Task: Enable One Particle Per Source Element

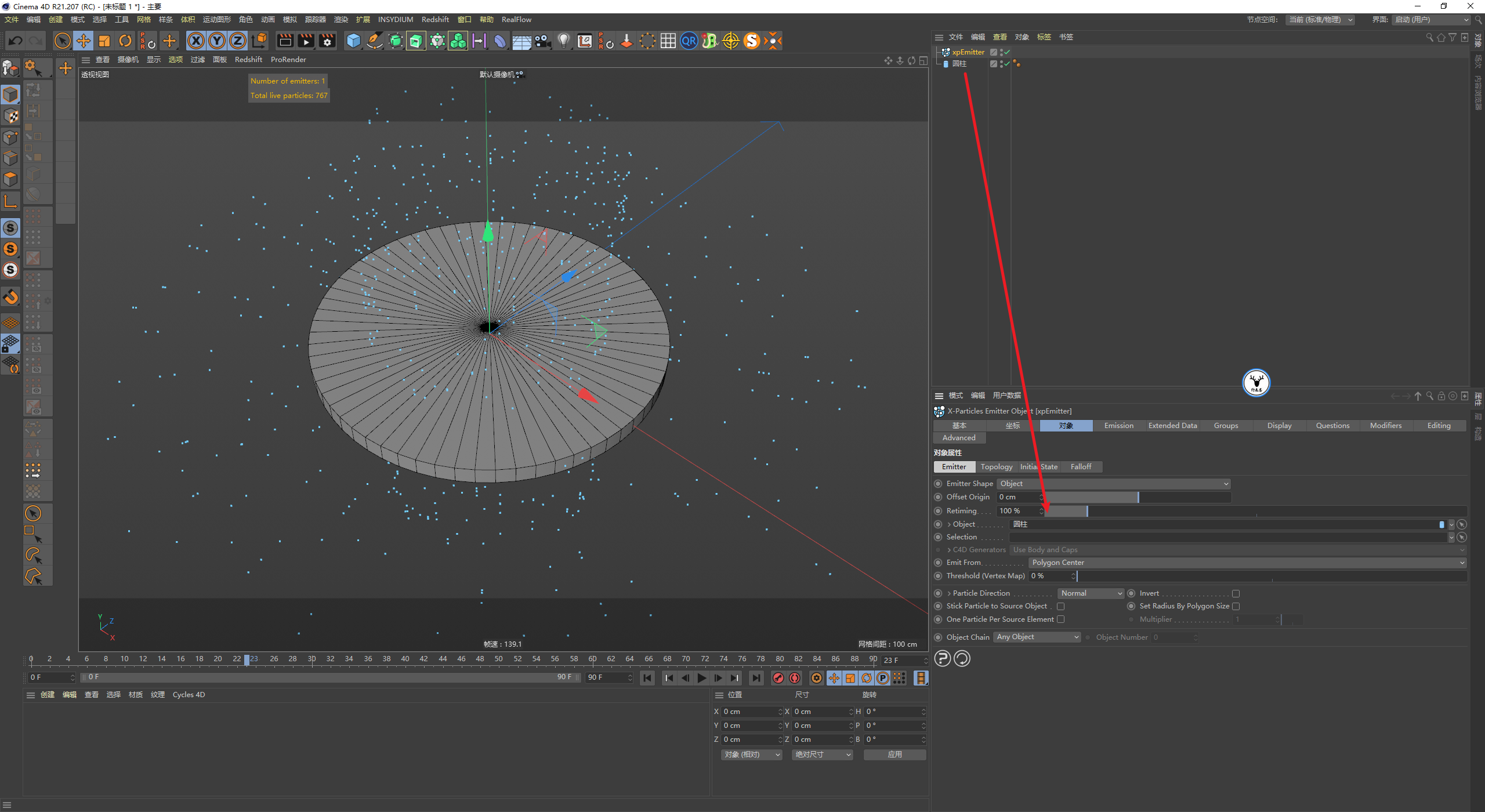Action: tap(1060, 619)
